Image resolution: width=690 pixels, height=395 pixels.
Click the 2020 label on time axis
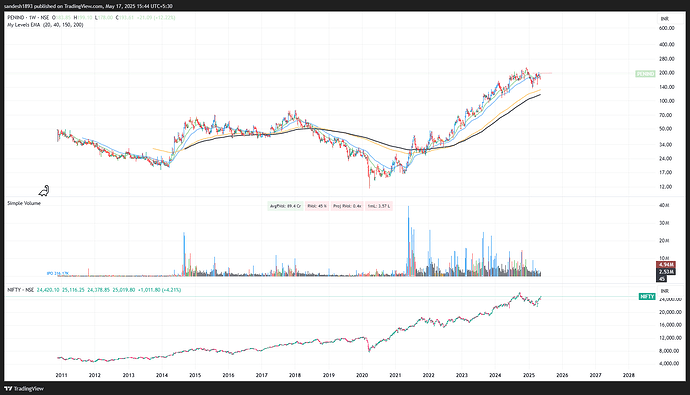[x=362, y=375]
